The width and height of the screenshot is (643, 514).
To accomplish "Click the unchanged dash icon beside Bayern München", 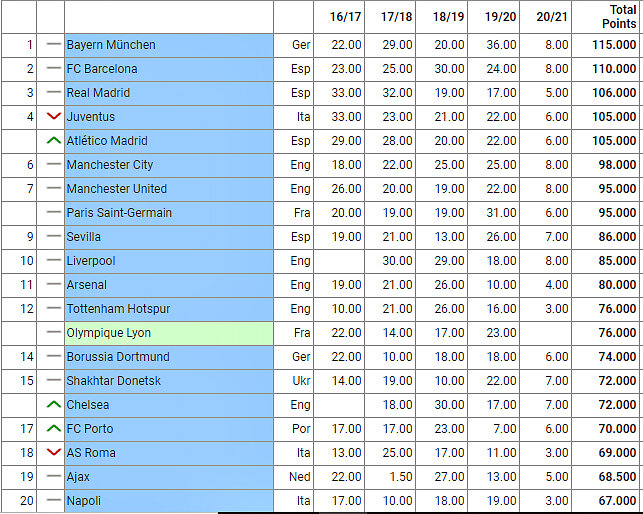I will click(x=54, y=43).
